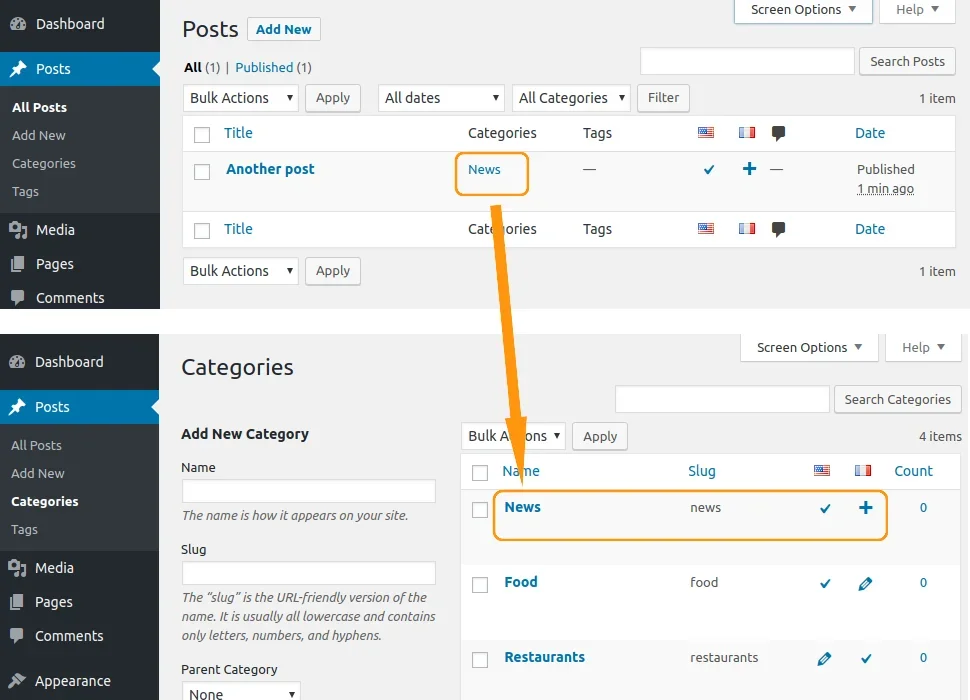Viewport: 970px width, 700px height.
Task: Click the pencil icon in Food category row
Action: (x=865, y=583)
